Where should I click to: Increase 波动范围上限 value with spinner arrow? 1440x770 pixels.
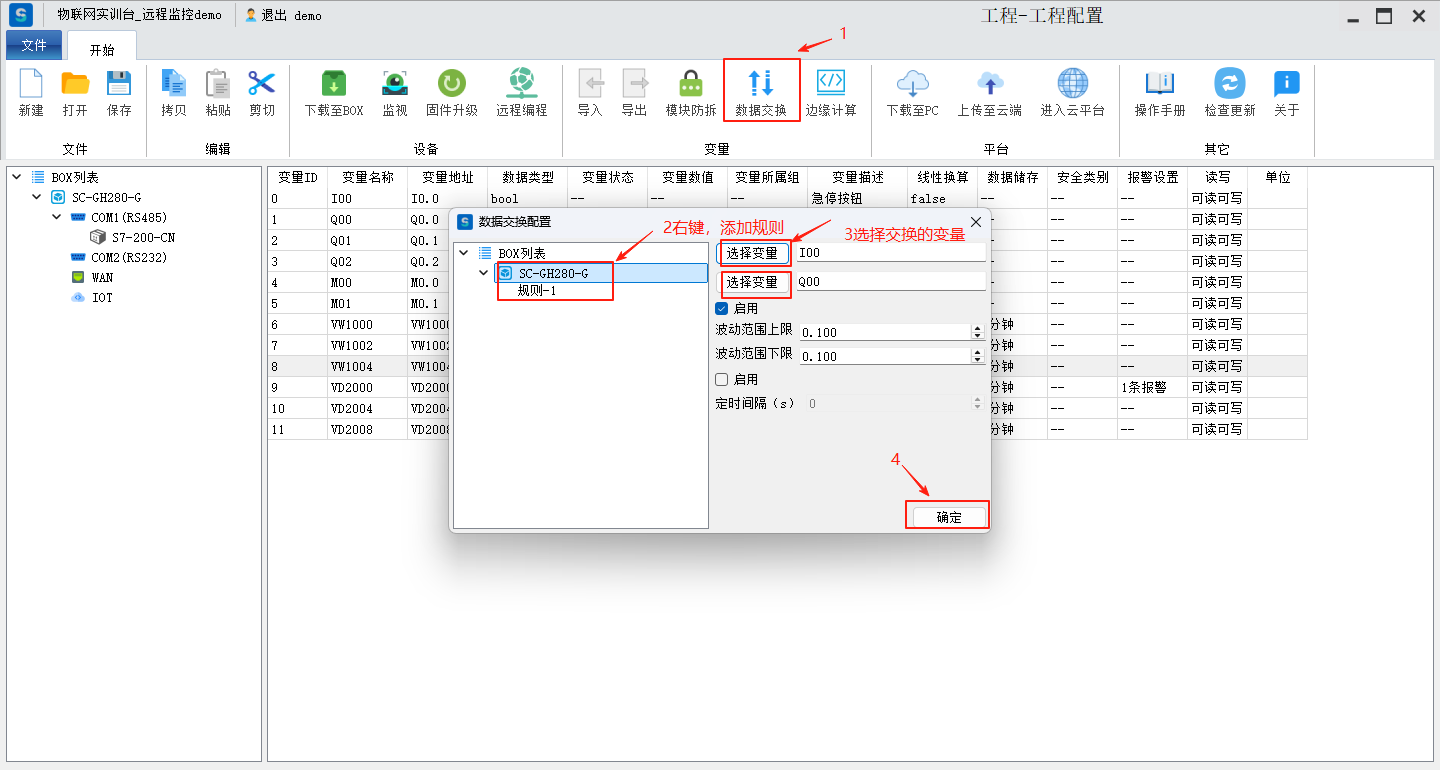click(x=977, y=327)
